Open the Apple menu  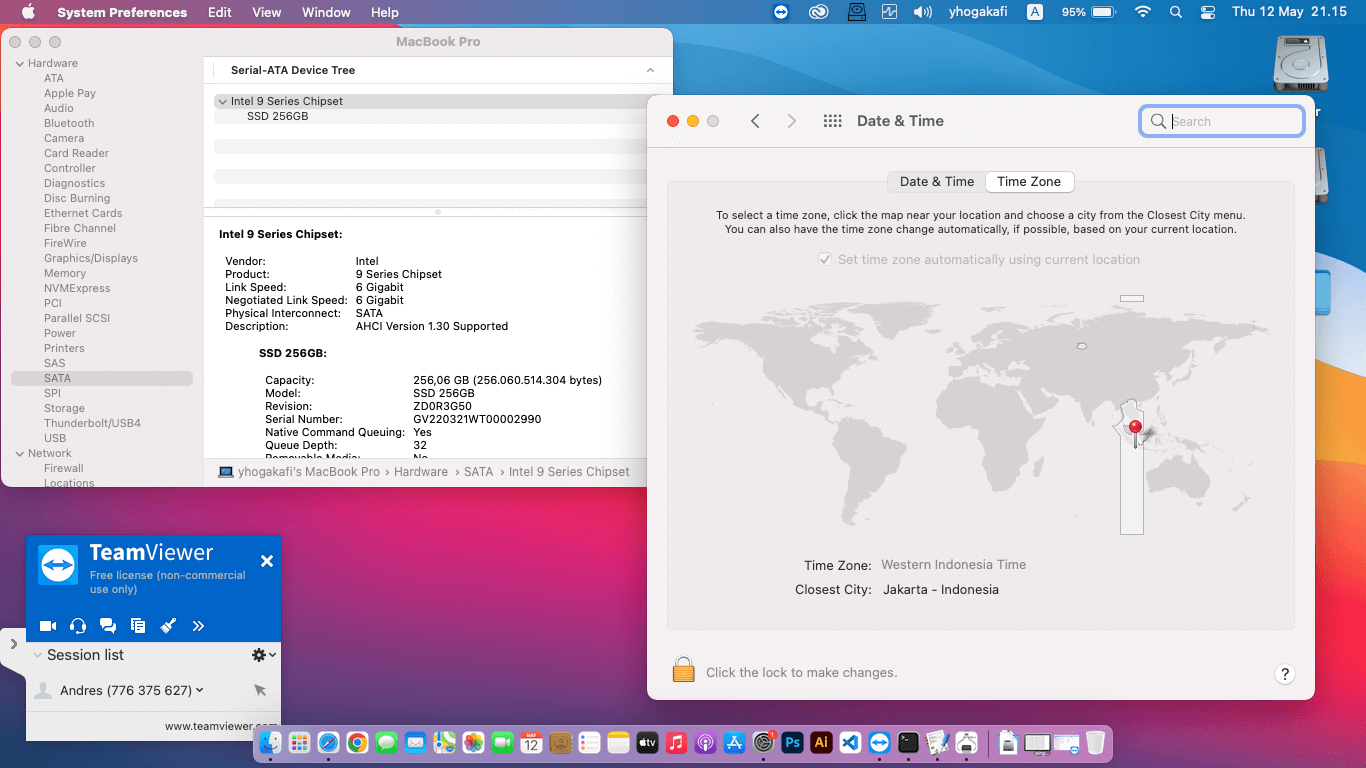[28, 12]
